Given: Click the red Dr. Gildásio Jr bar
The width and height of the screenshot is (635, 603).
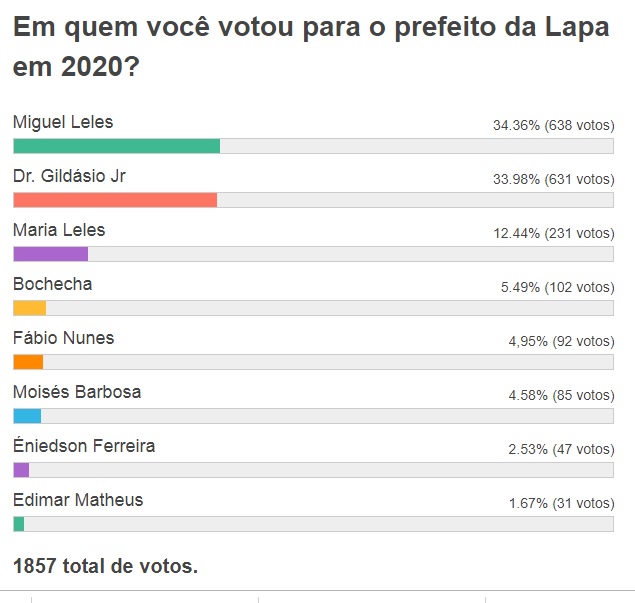Looking at the screenshot, I should [x=115, y=200].
